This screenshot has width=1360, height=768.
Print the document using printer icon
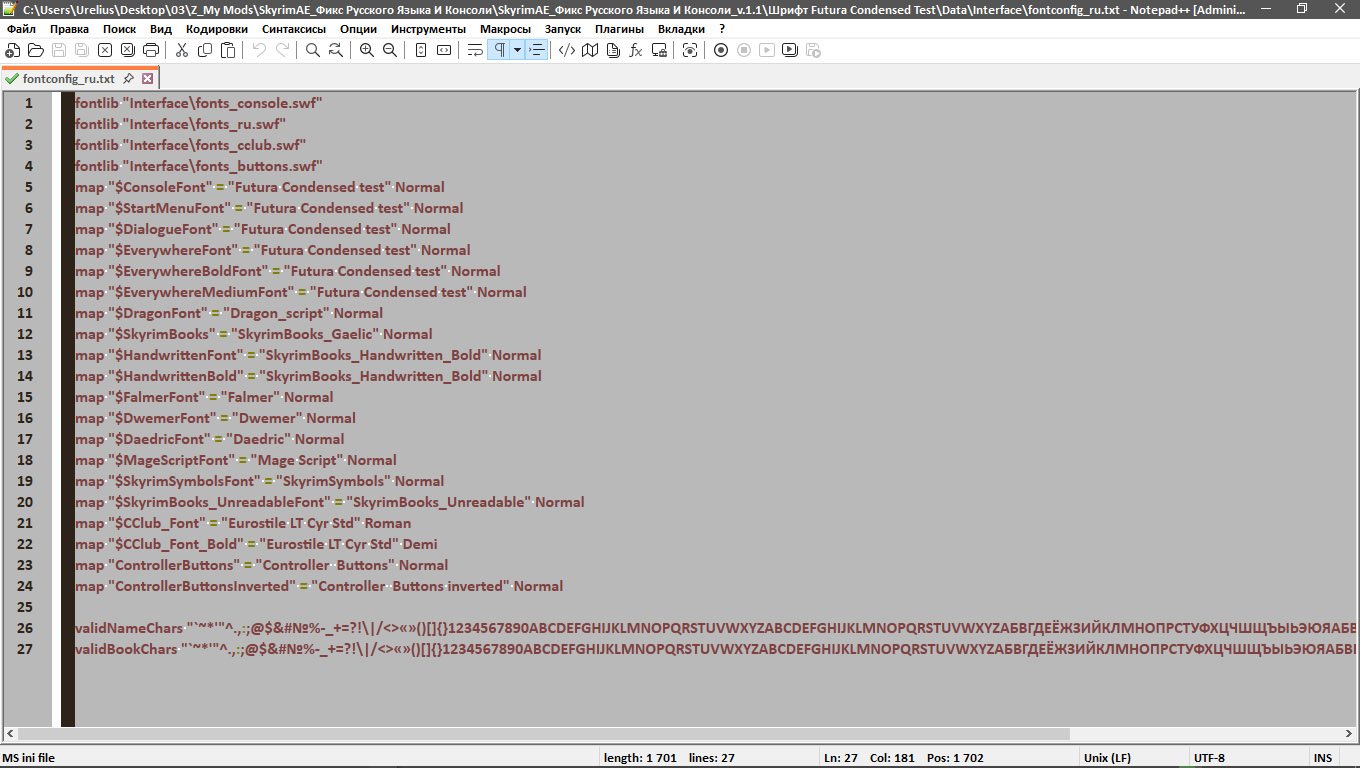coord(151,50)
